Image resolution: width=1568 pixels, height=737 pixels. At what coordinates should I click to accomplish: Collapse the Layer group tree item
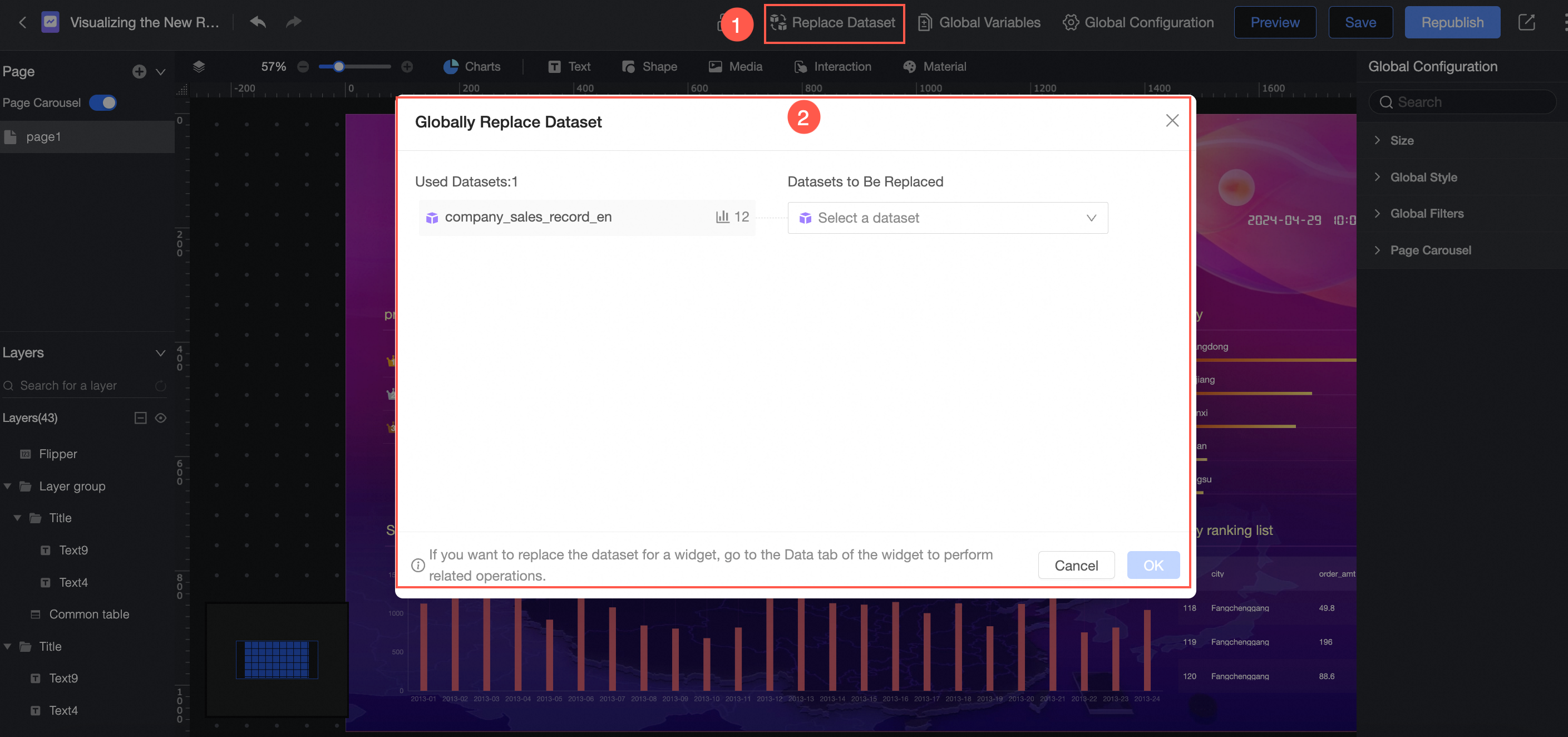click(x=8, y=486)
